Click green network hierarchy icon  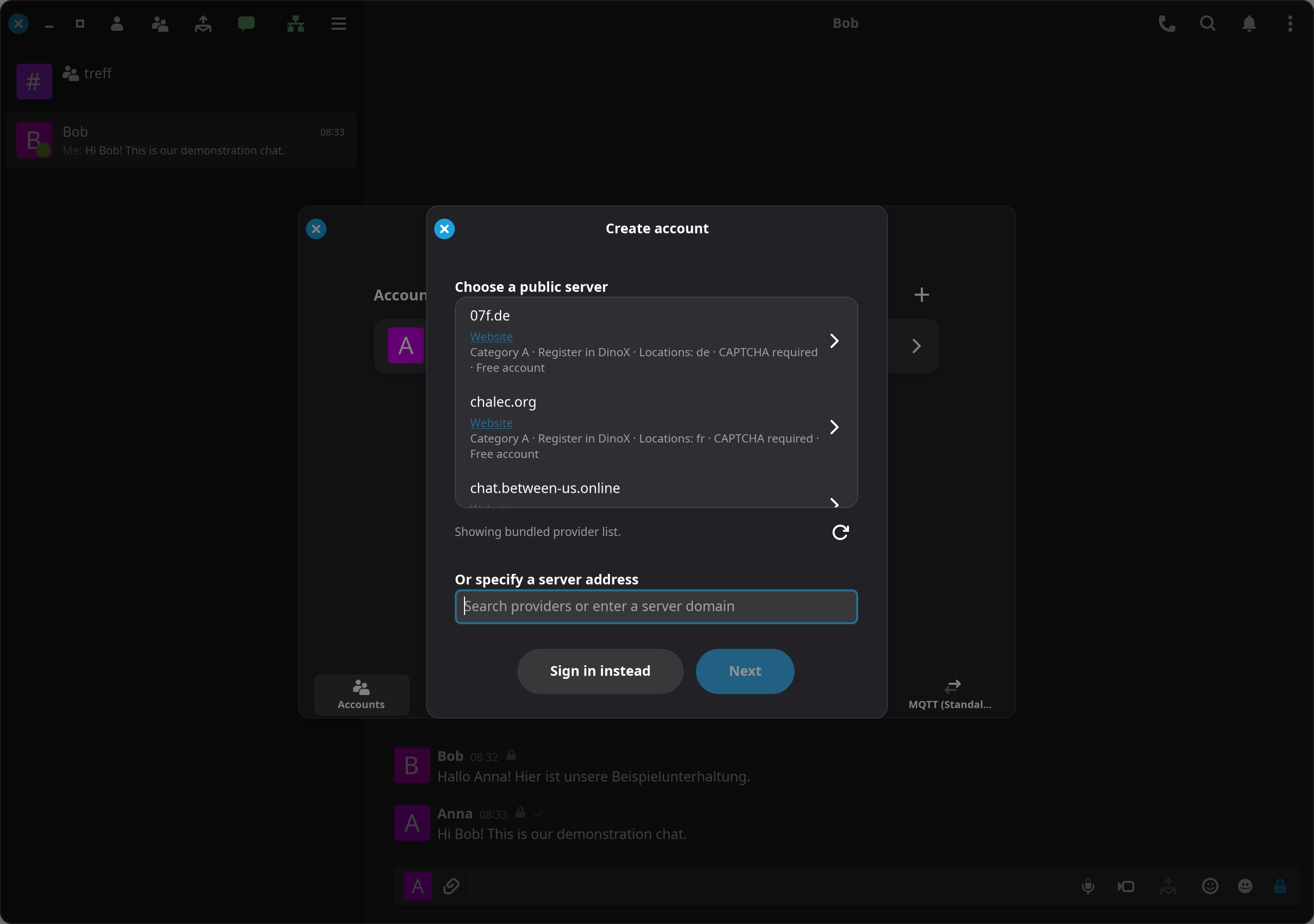(295, 24)
